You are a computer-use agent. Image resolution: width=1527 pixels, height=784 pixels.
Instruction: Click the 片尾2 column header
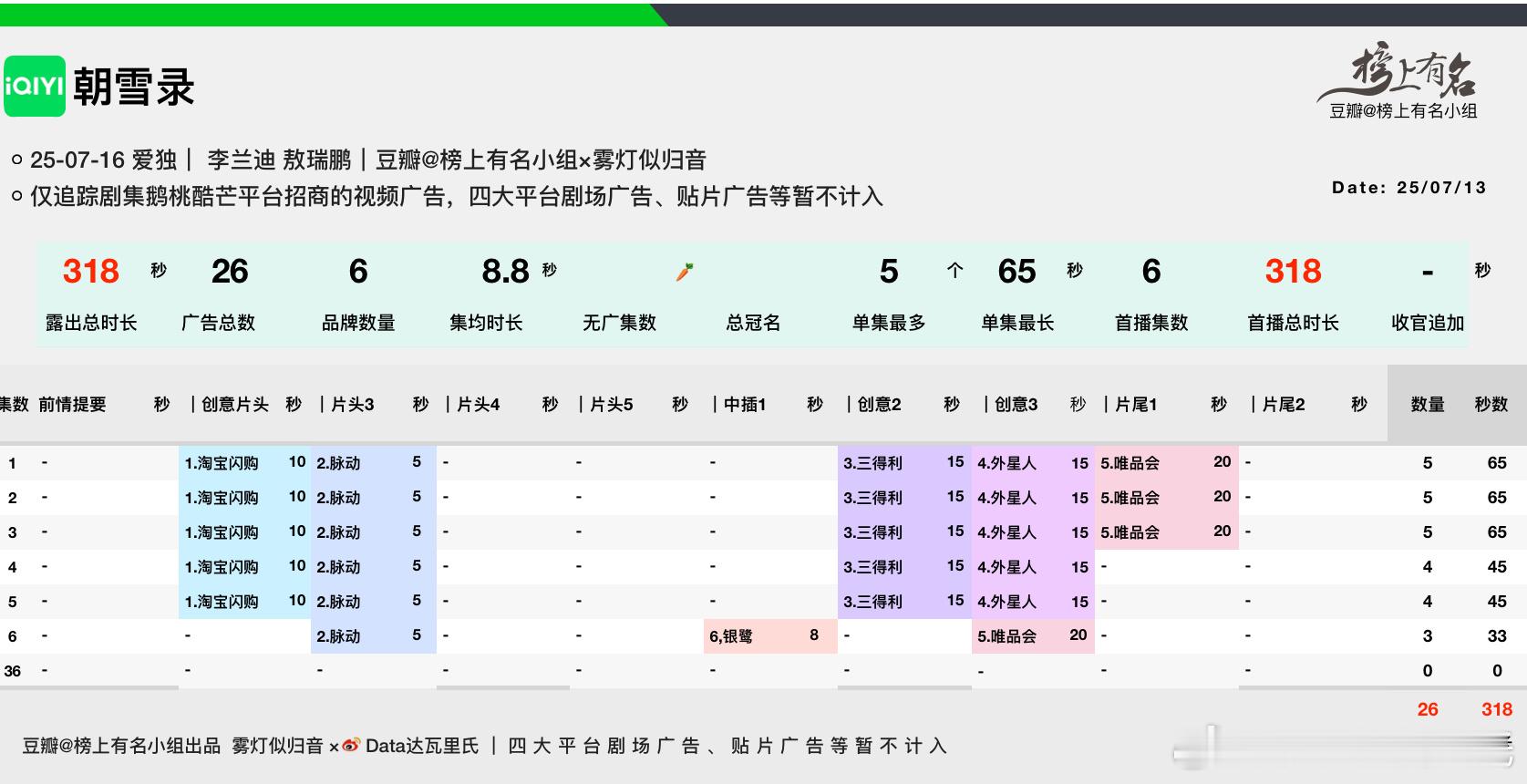(x=1284, y=404)
